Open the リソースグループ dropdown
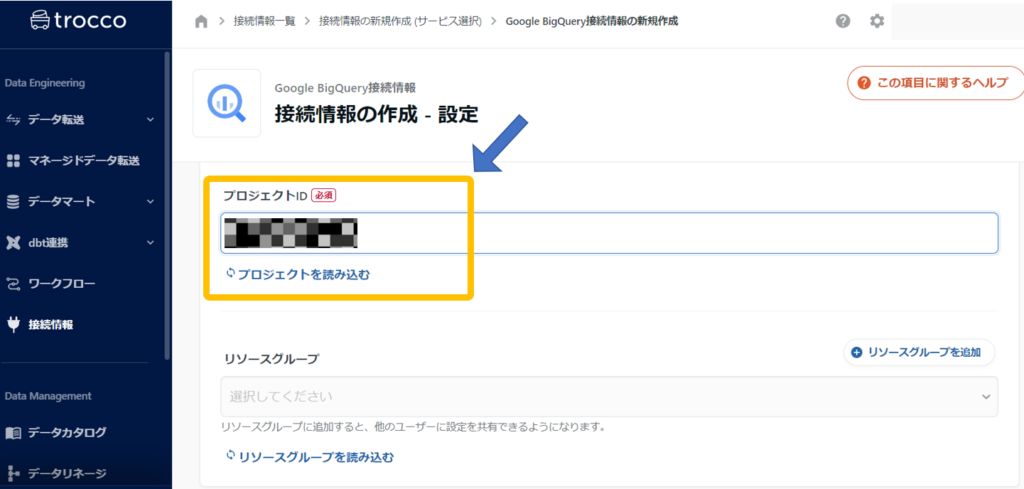Screen dimensions: 1024x489 (x=608, y=397)
